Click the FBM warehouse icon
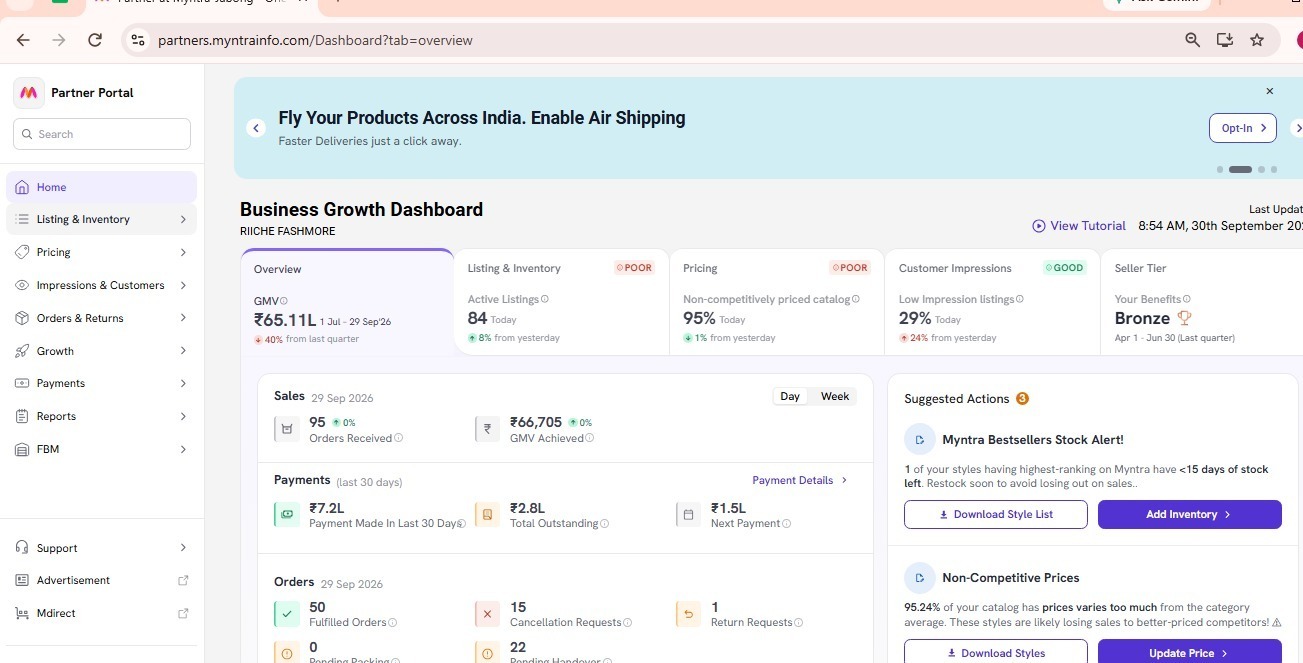1303x663 pixels. (22, 449)
